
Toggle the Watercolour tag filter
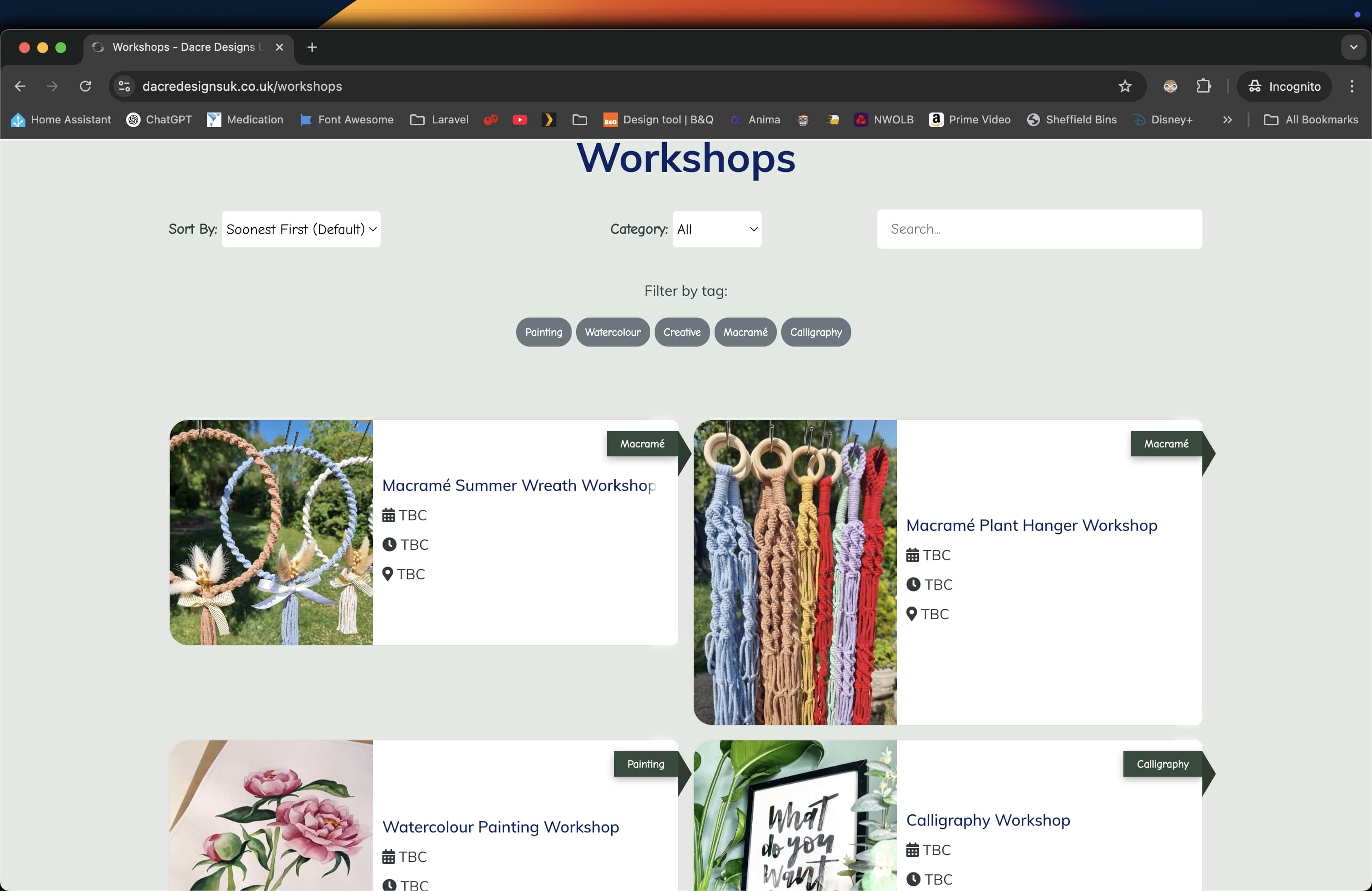[612, 333]
